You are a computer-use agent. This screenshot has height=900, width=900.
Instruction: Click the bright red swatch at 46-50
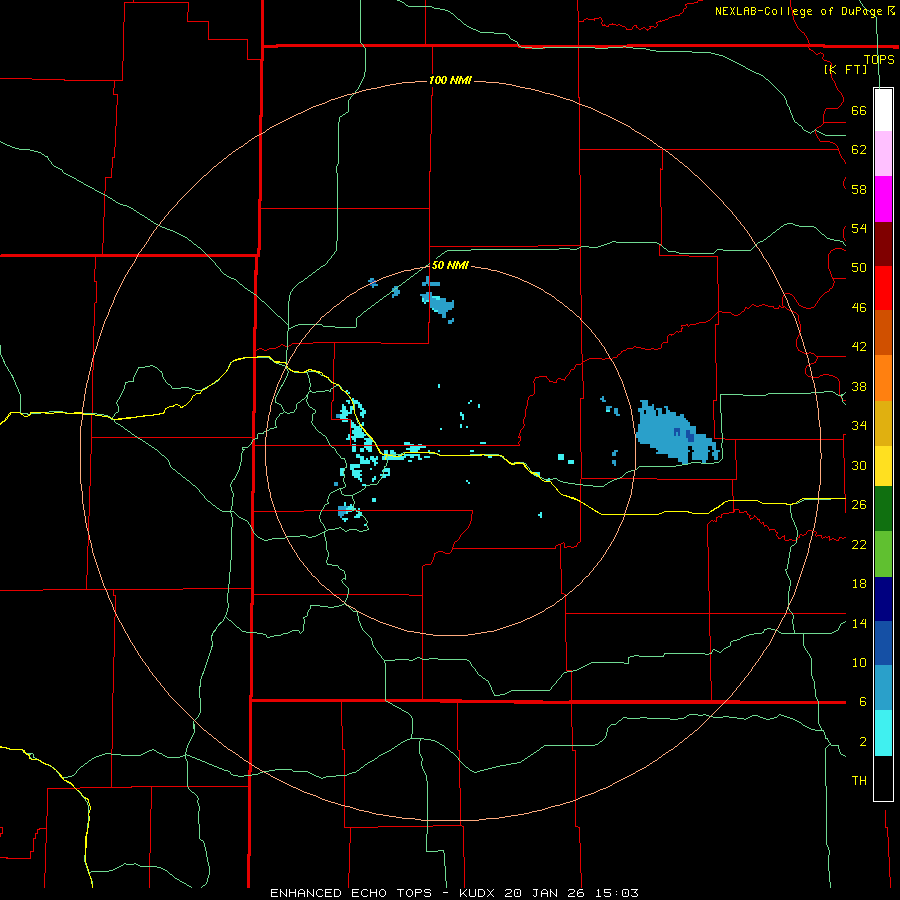click(883, 288)
